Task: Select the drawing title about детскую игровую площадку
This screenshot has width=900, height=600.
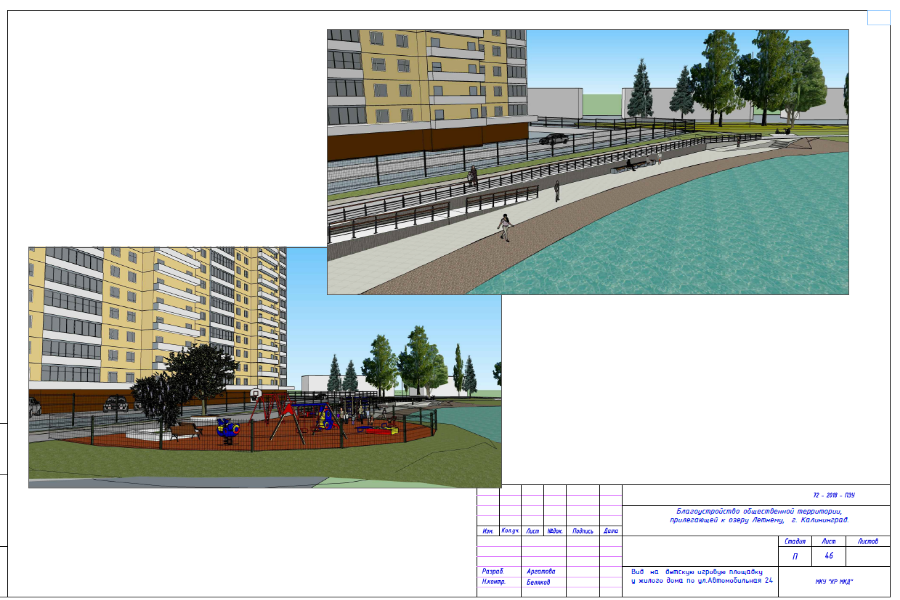Action: [697, 576]
